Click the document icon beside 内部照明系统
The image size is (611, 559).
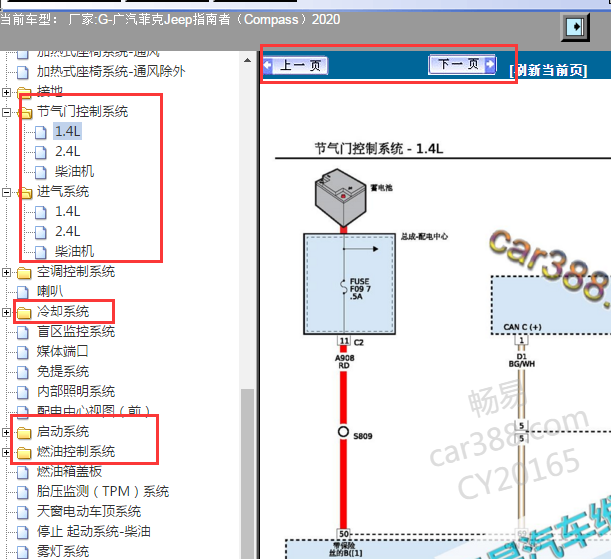23,392
